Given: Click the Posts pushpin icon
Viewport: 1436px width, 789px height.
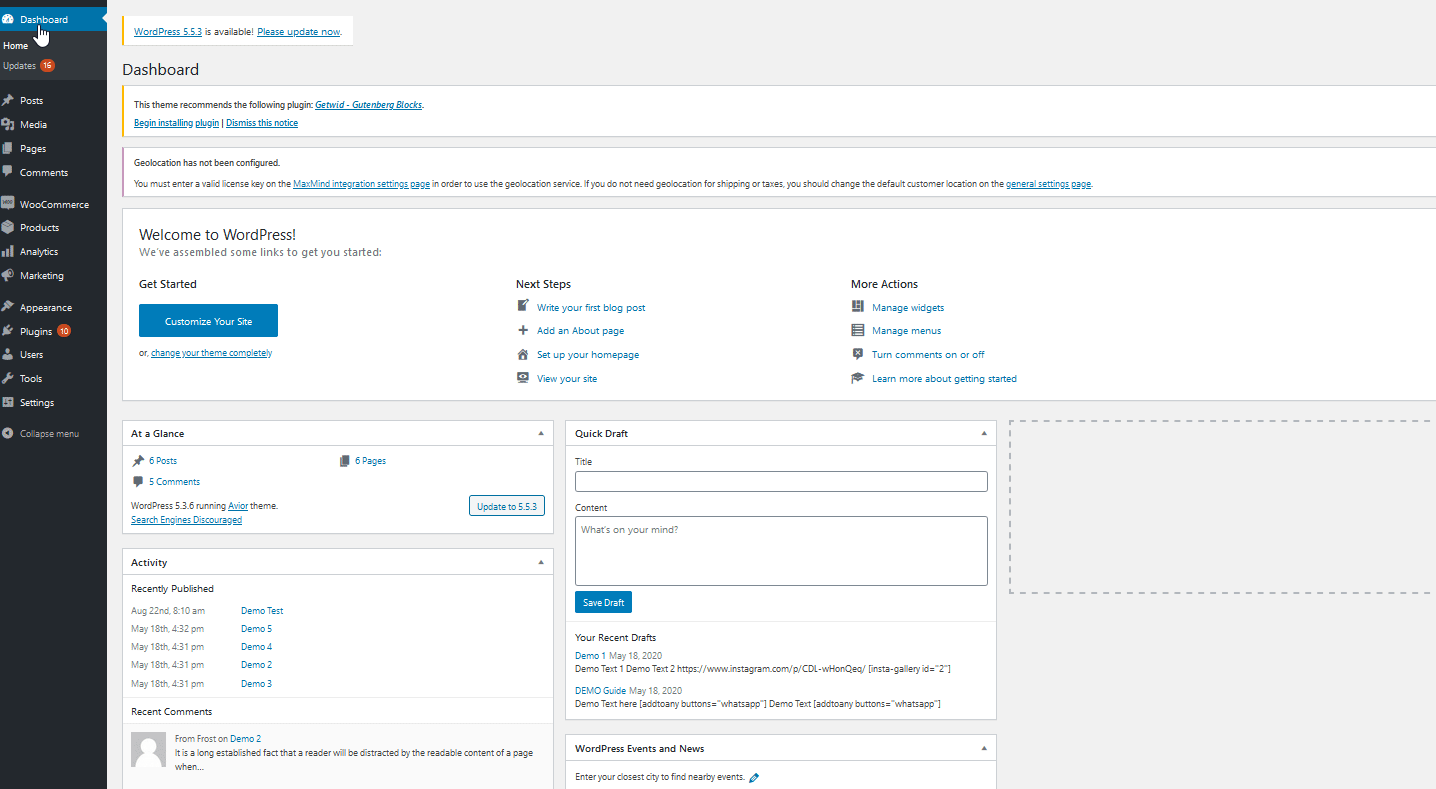Looking at the screenshot, I should [x=8, y=100].
